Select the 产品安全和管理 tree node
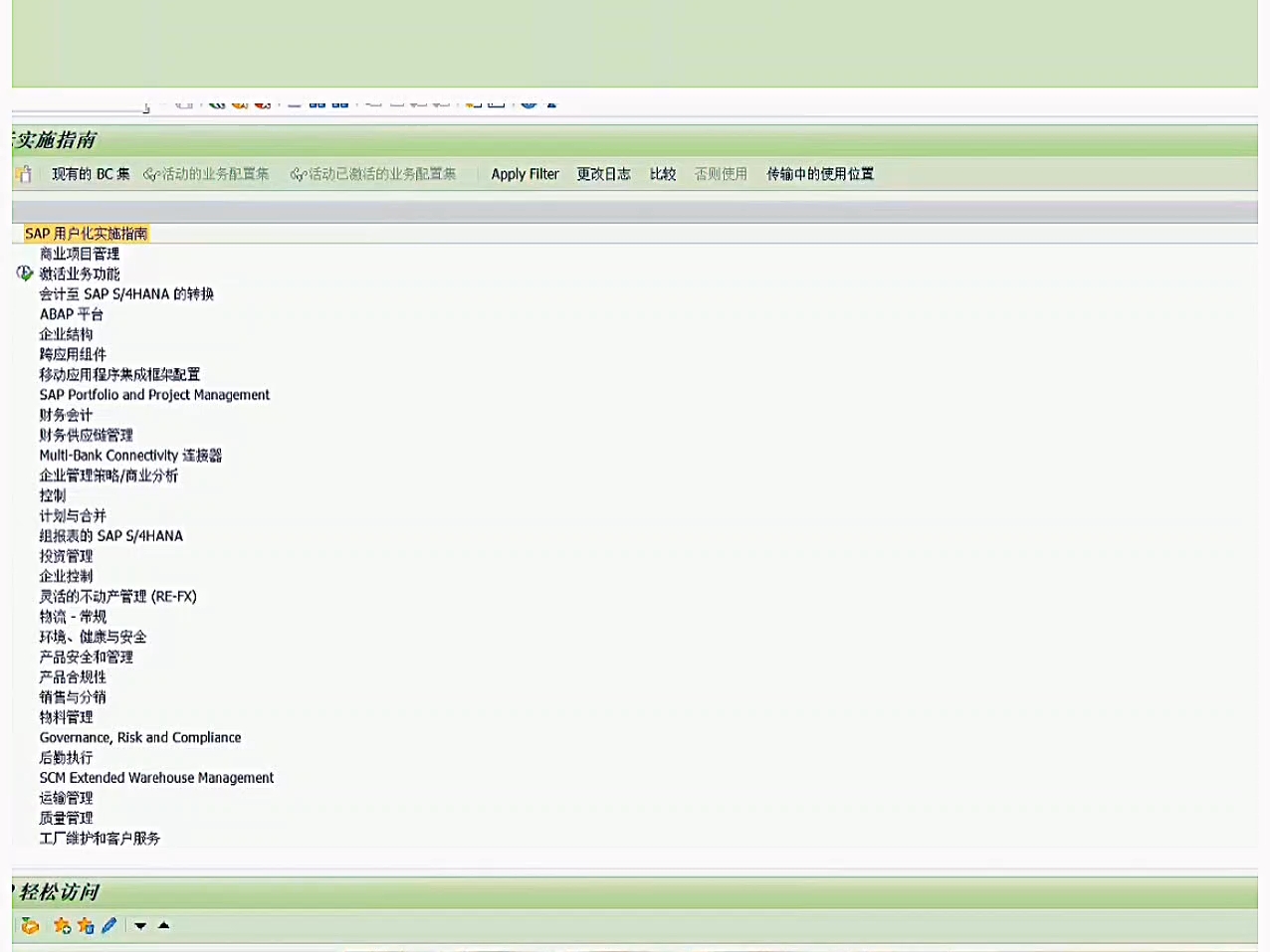This screenshot has height=952, width=1270. (x=86, y=657)
